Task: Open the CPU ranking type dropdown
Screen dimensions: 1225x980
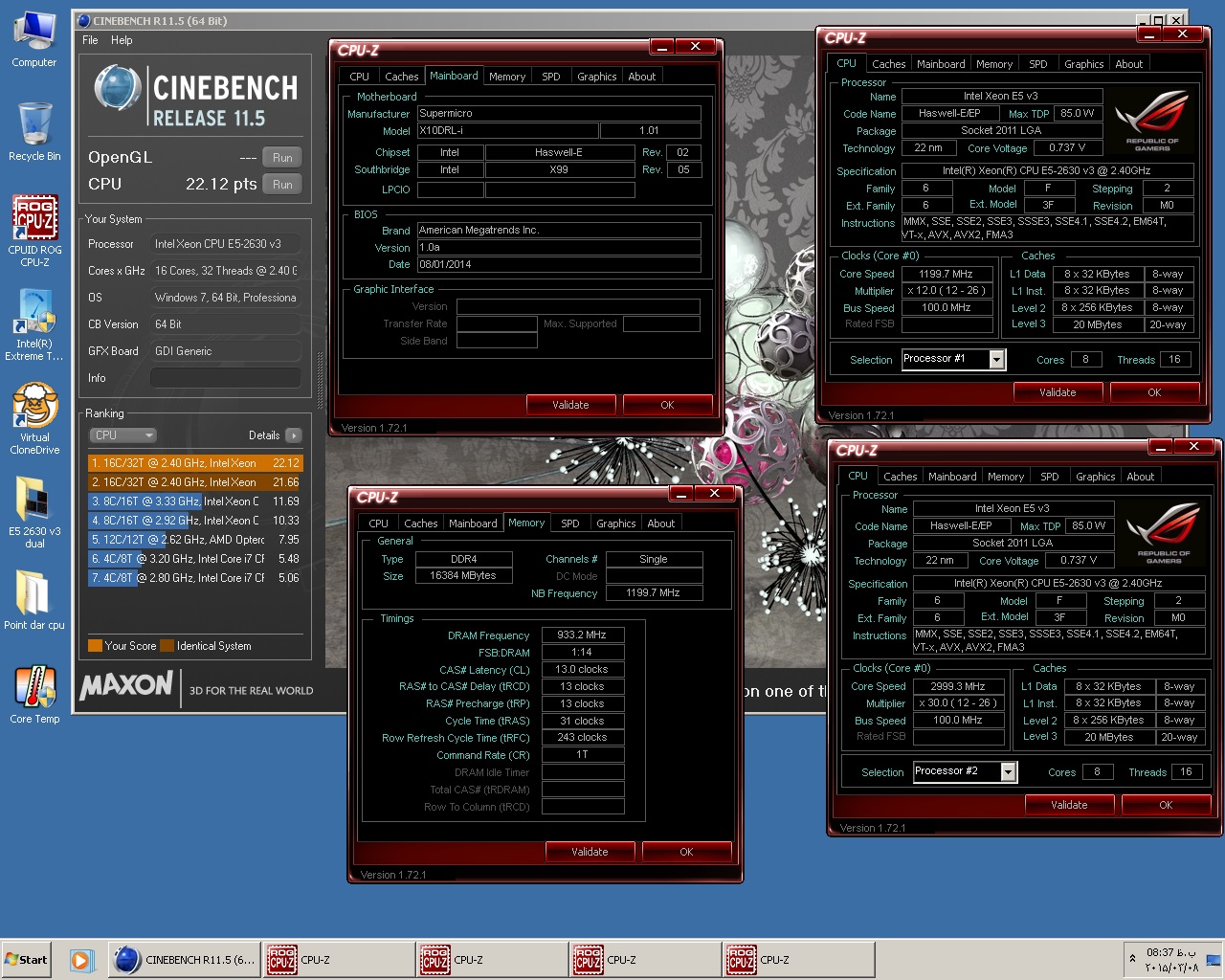Action: click(x=122, y=435)
